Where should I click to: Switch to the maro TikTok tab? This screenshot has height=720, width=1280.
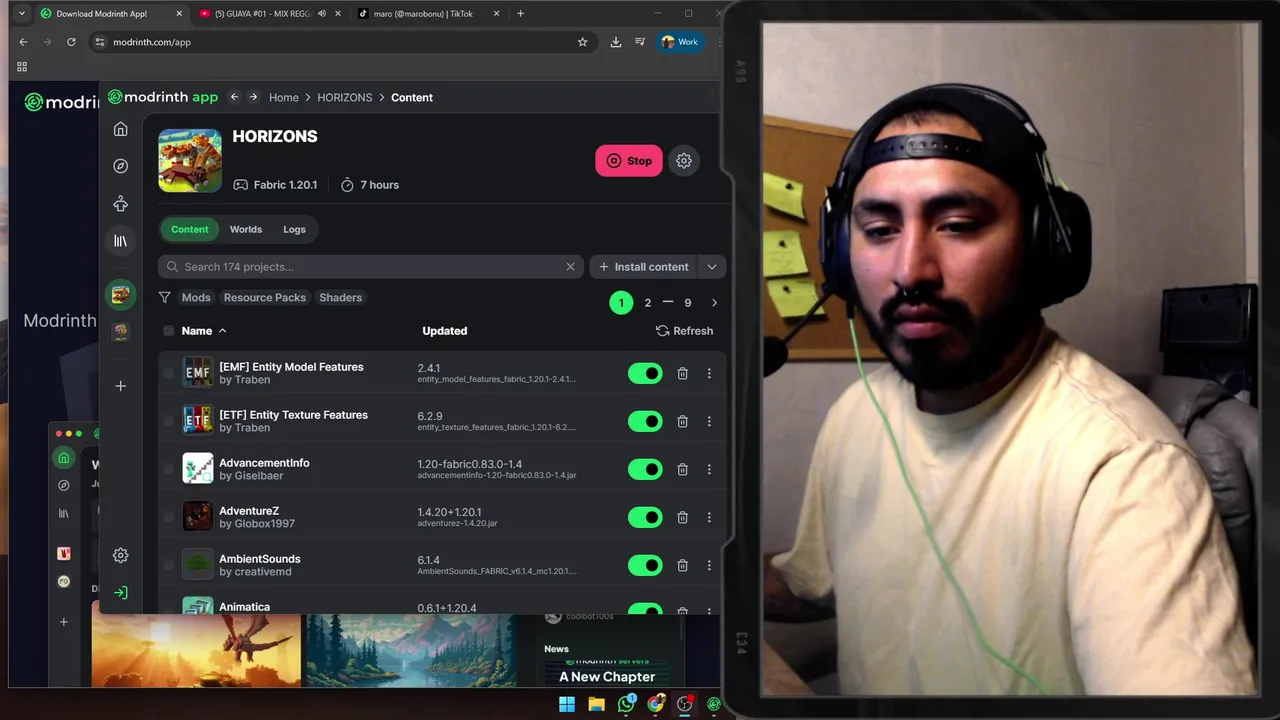[423, 14]
